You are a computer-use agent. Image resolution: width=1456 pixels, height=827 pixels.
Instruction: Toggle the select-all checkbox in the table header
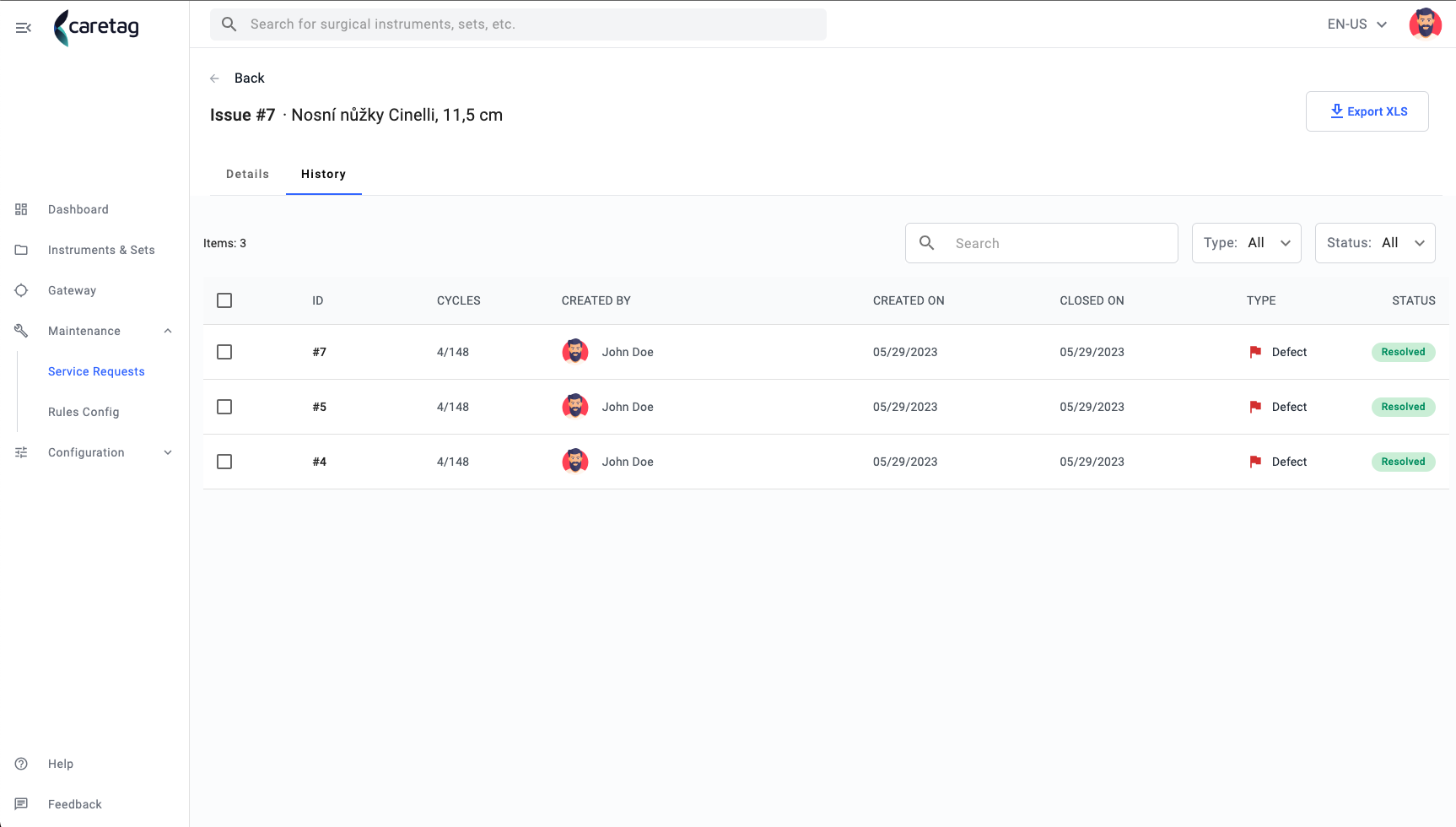[x=224, y=300]
